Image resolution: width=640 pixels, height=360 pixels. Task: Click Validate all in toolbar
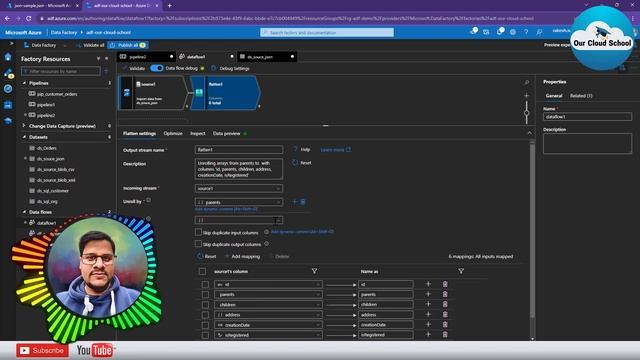point(91,45)
